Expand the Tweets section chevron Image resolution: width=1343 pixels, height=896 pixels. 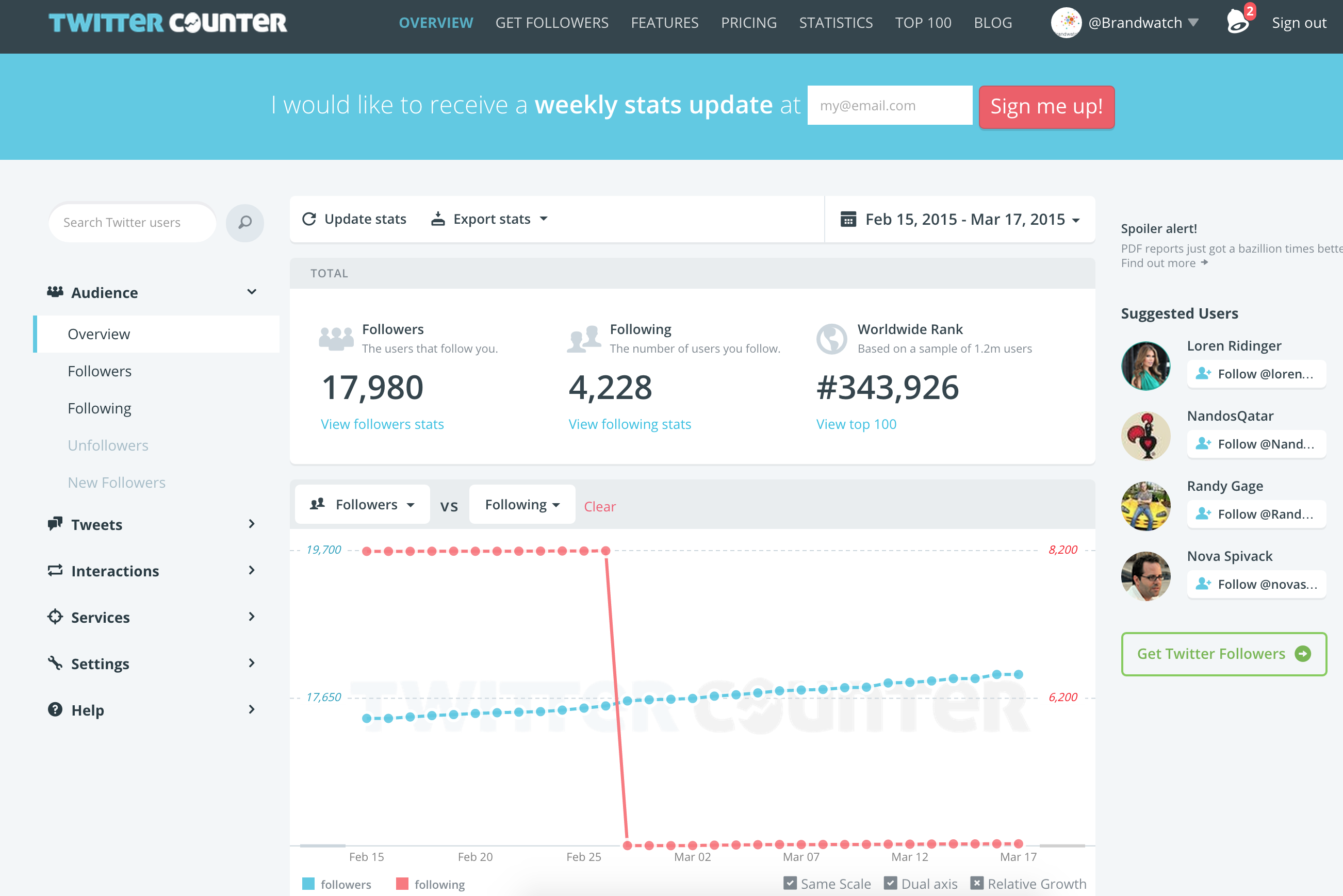(x=252, y=523)
